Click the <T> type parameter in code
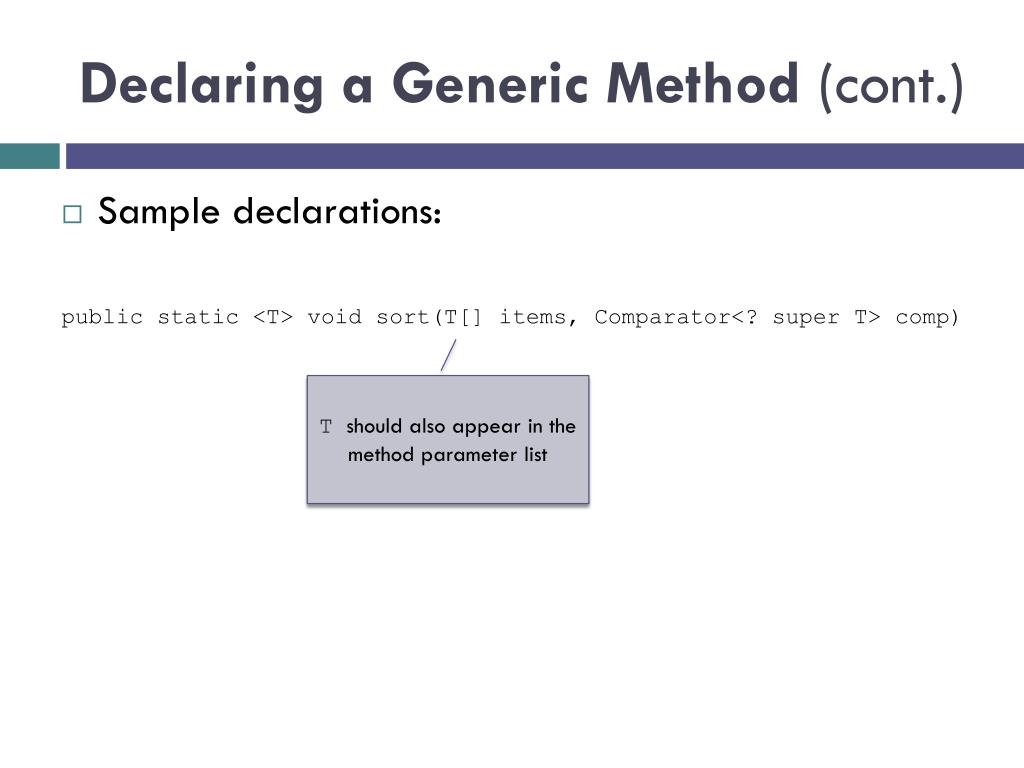Screen dimensions: 1024x768 point(273,317)
